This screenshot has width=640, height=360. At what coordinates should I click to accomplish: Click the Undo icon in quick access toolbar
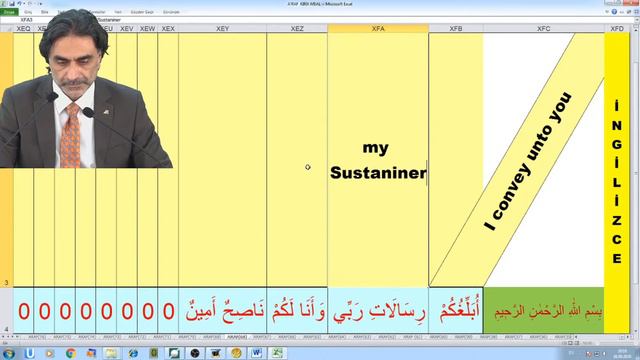(19, 4)
